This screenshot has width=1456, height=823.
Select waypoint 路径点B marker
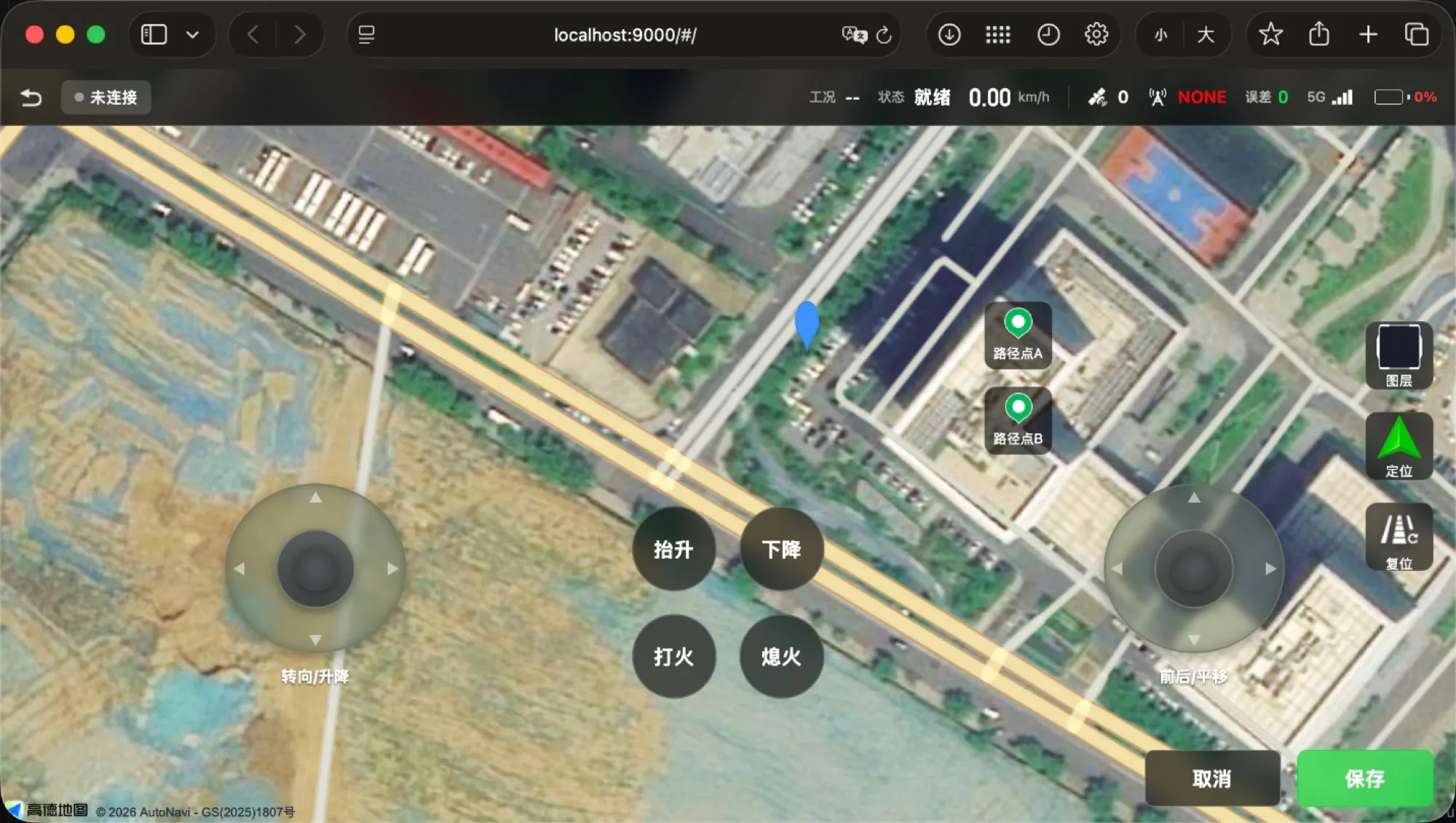coord(1018,420)
